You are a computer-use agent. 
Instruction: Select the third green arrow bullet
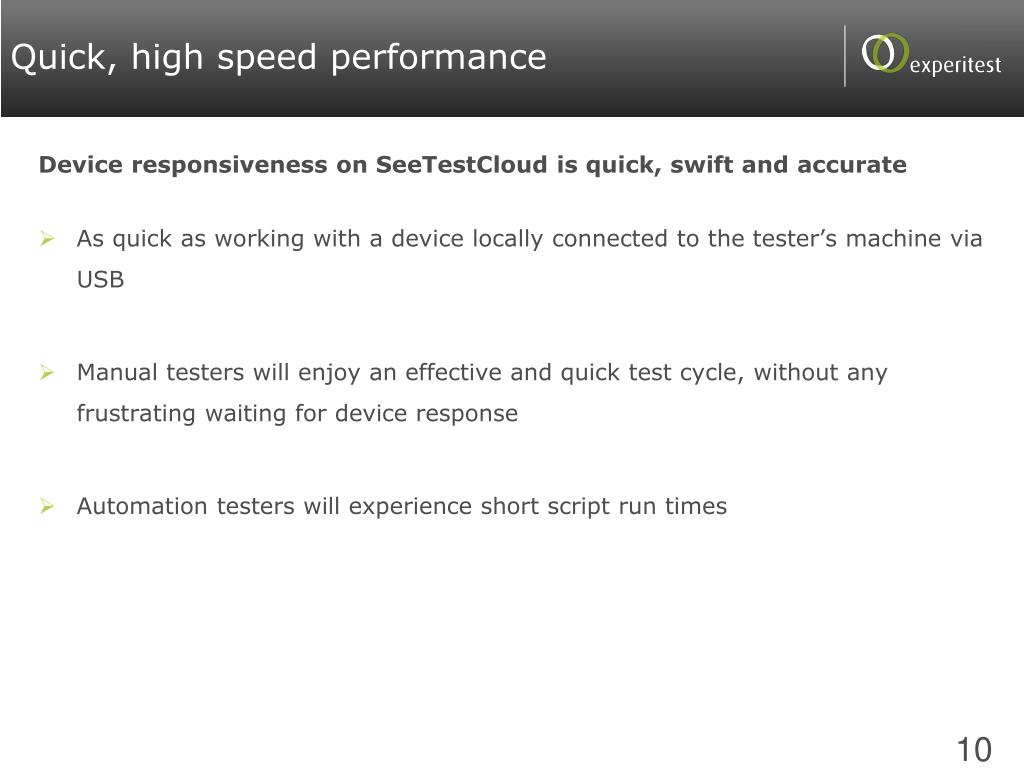pos(47,506)
